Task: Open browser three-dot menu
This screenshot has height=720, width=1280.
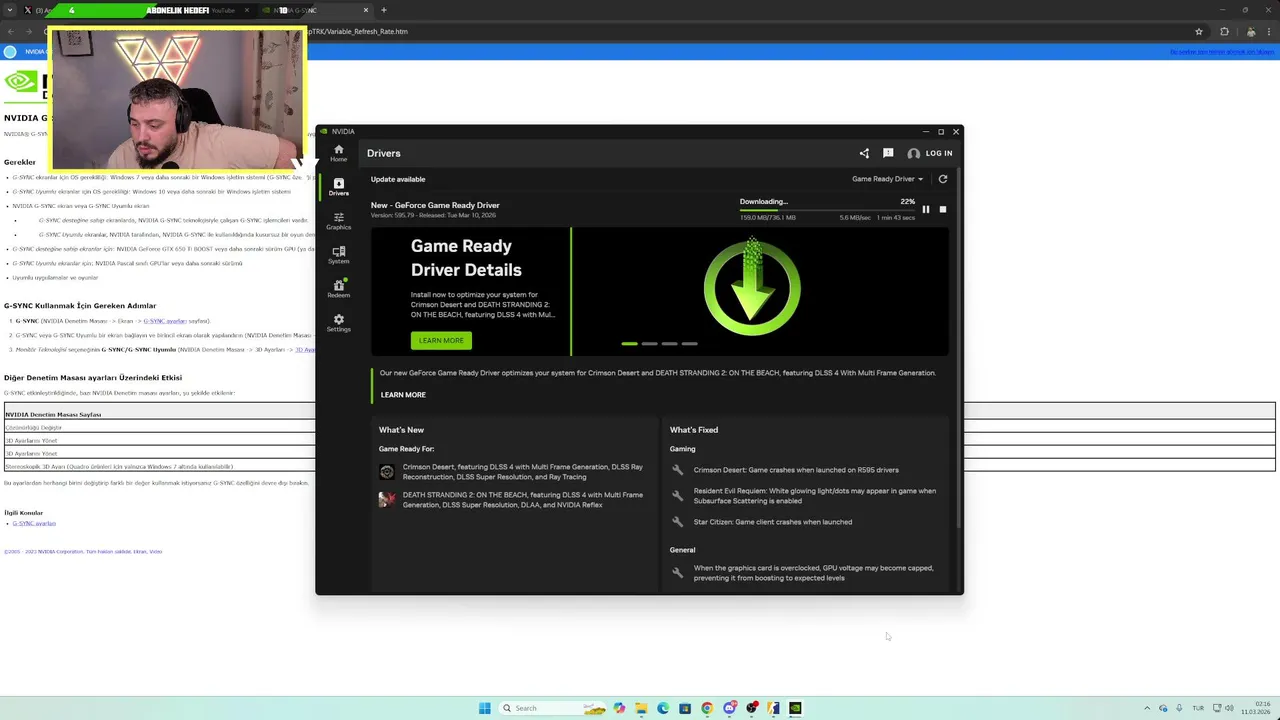Action: (x=1268, y=31)
